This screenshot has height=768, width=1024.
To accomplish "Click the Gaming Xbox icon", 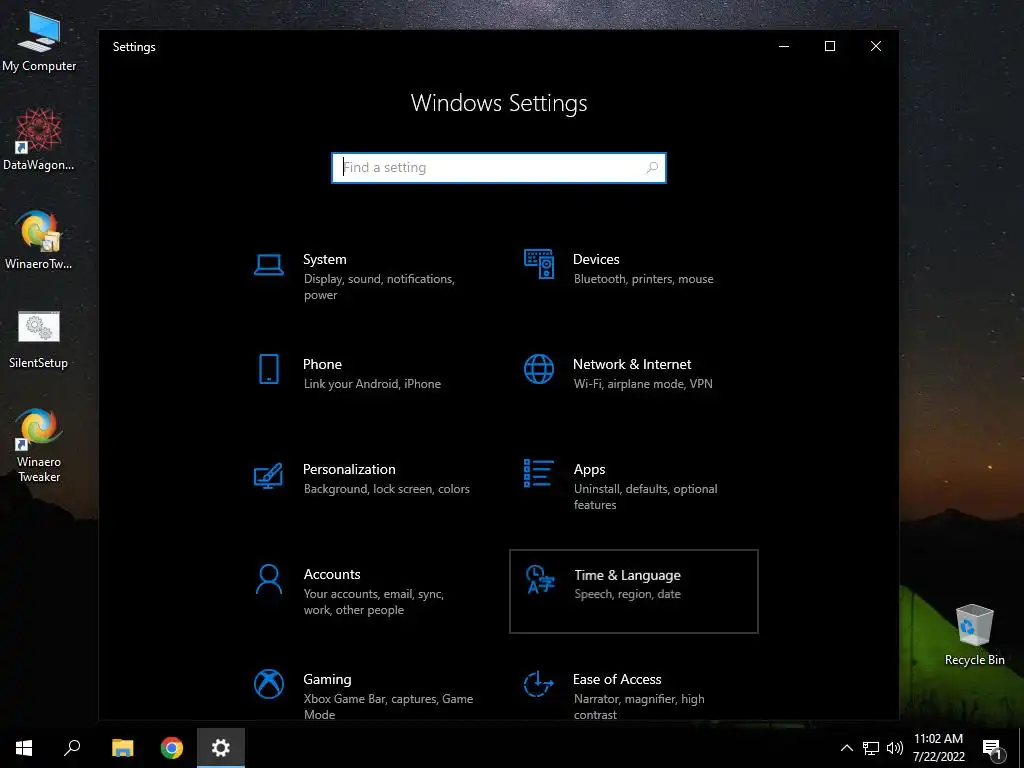I will pyautogui.click(x=268, y=684).
